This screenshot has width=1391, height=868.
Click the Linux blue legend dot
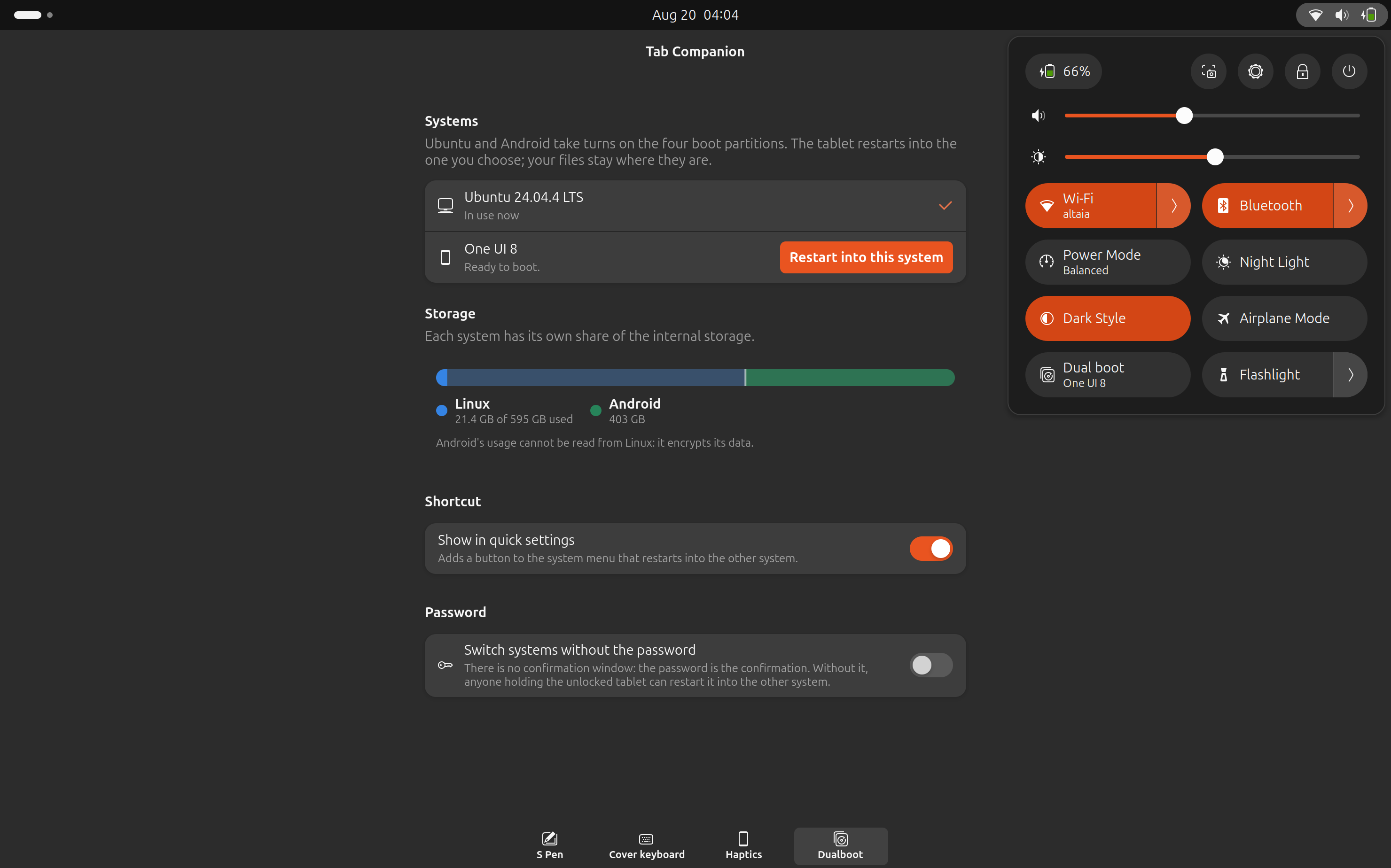pyautogui.click(x=442, y=411)
